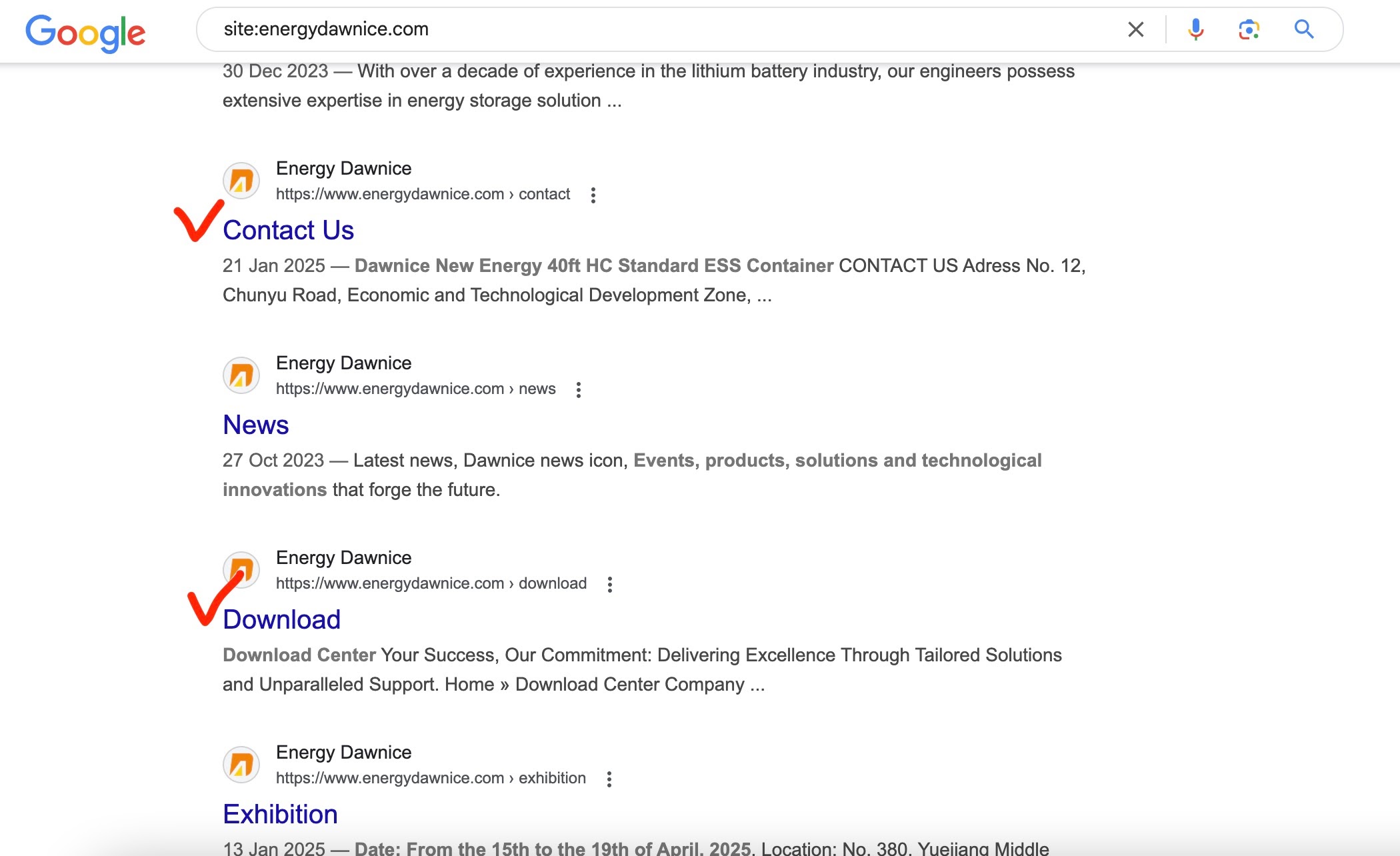The width and height of the screenshot is (1400, 856).
Task: Clear the search query with X
Action: click(x=1135, y=29)
